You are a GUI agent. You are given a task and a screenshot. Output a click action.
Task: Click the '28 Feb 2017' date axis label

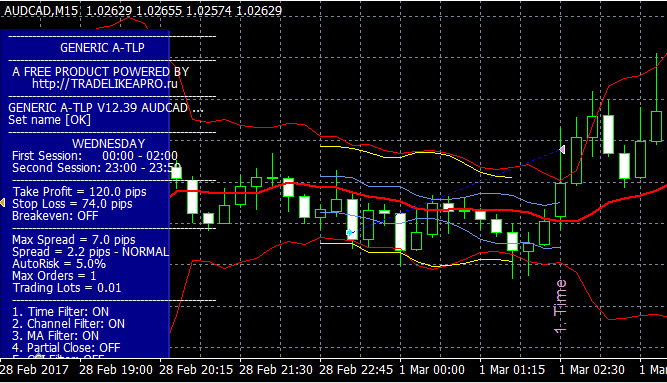[x=34, y=369]
